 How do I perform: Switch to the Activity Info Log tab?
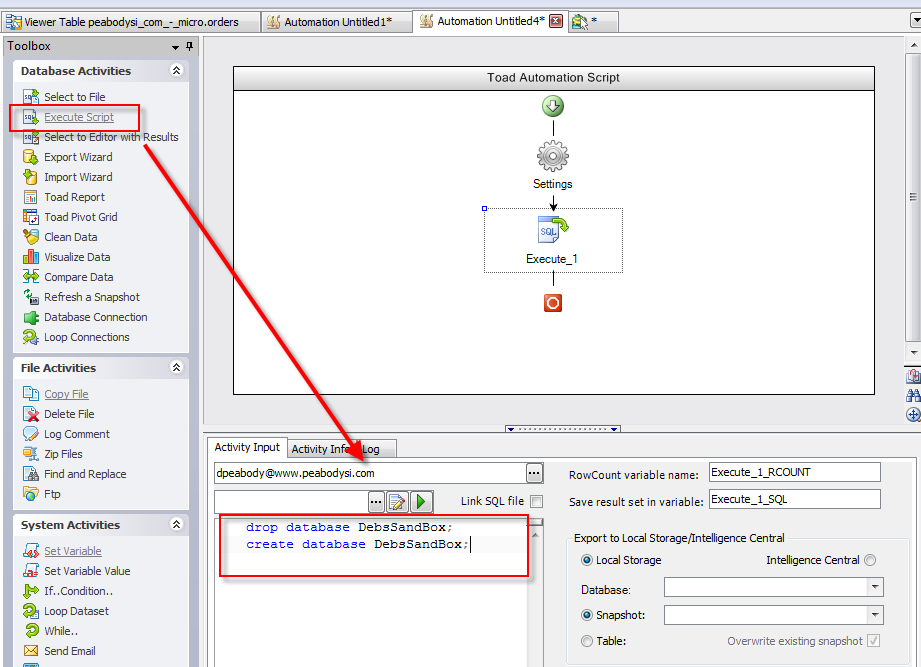339,447
